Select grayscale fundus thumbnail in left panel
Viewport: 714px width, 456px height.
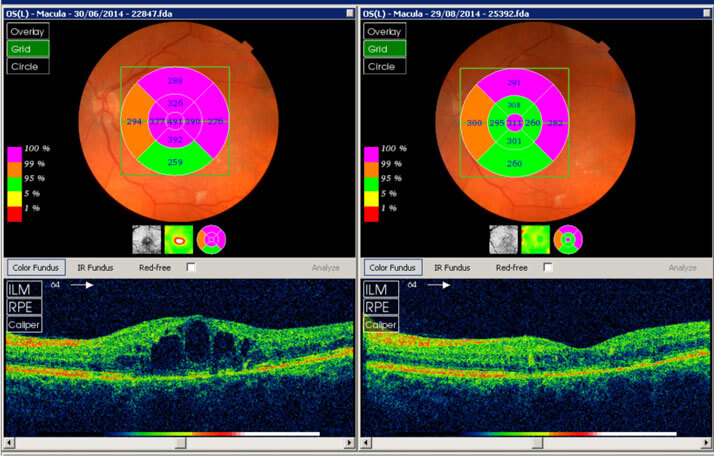pyautogui.click(x=147, y=240)
